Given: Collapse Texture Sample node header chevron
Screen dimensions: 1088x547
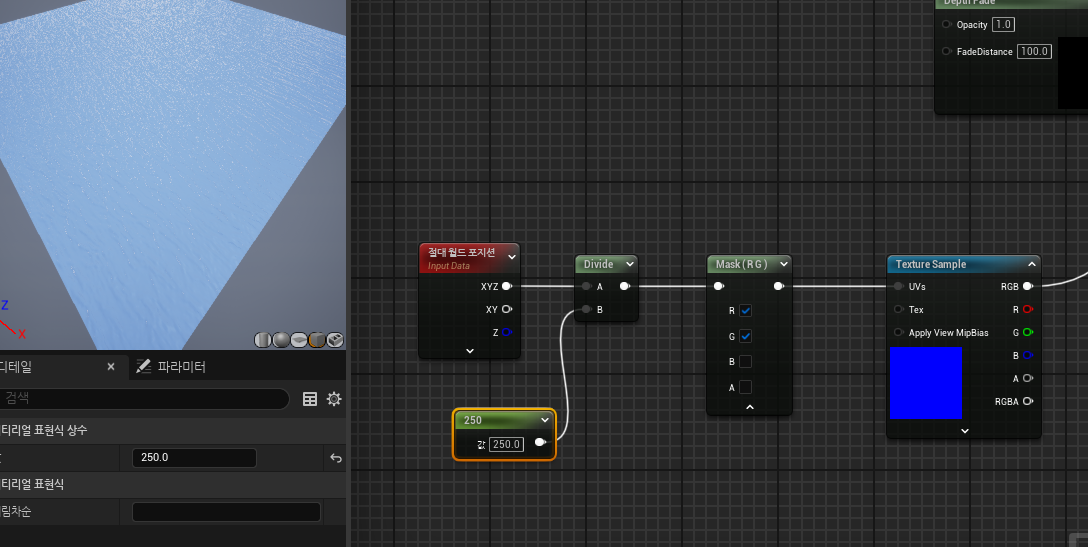Looking at the screenshot, I should [x=1032, y=264].
